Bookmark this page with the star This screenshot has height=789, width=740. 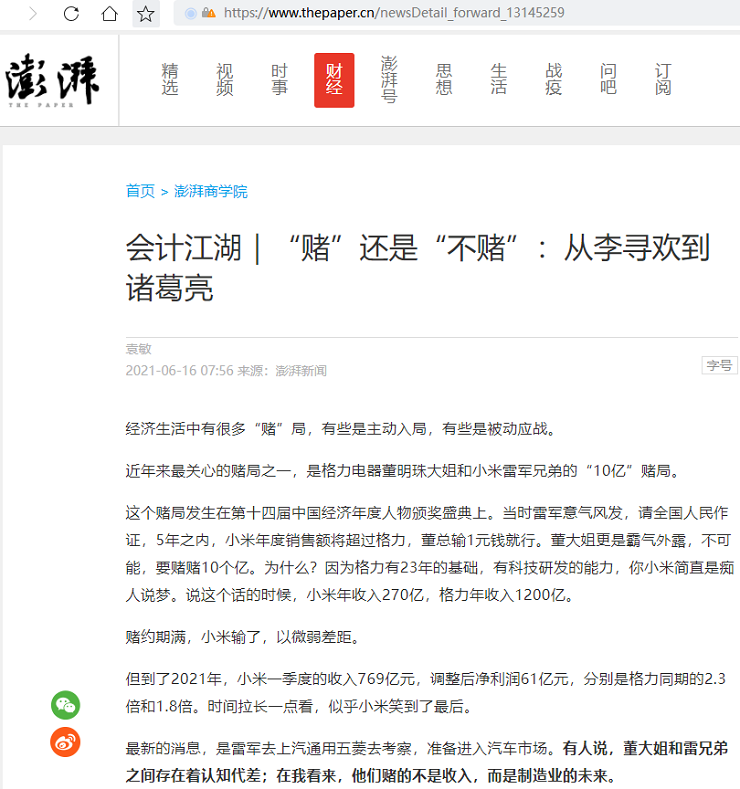[146, 14]
